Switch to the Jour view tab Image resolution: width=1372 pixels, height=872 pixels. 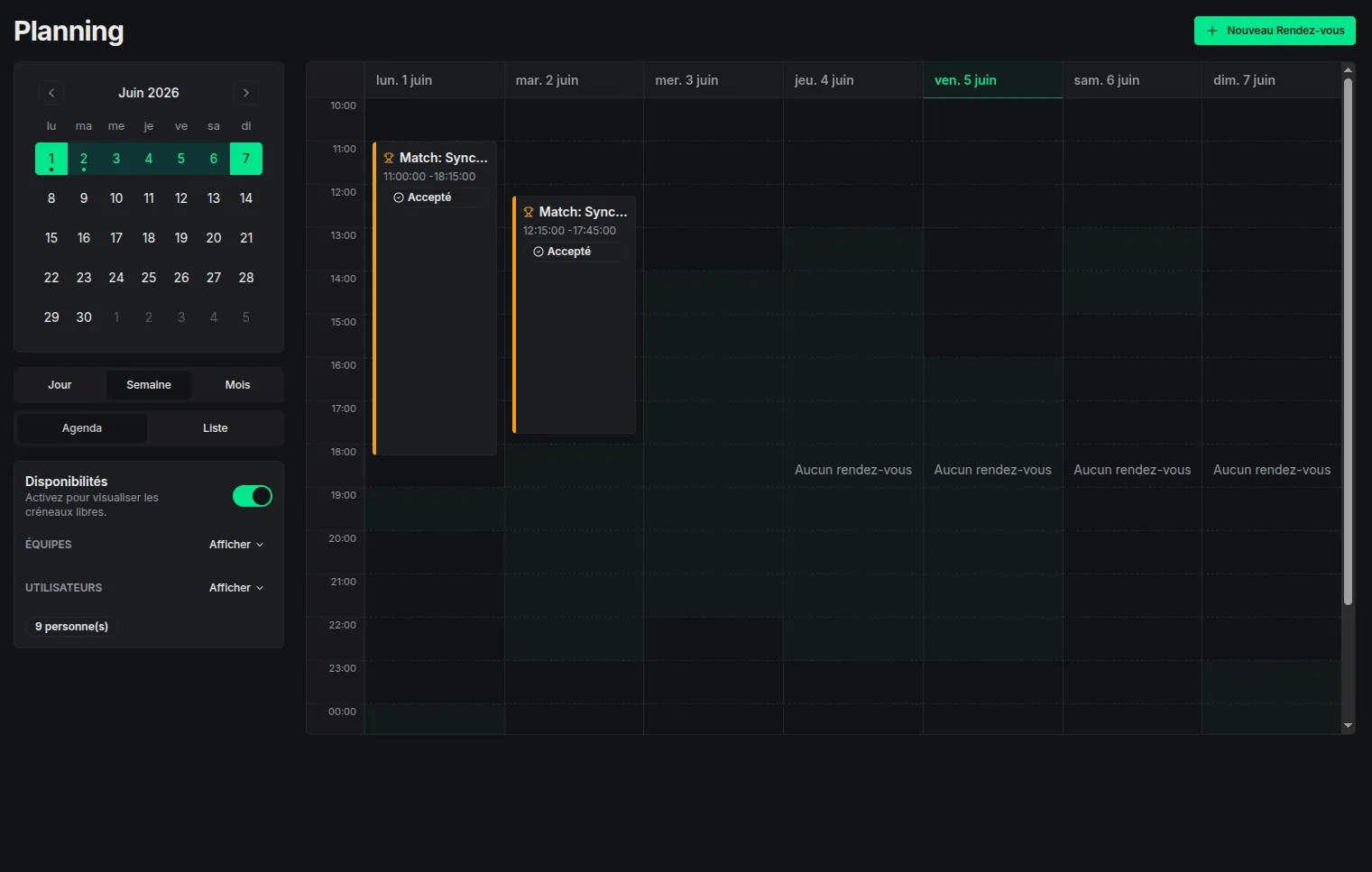tap(60, 385)
